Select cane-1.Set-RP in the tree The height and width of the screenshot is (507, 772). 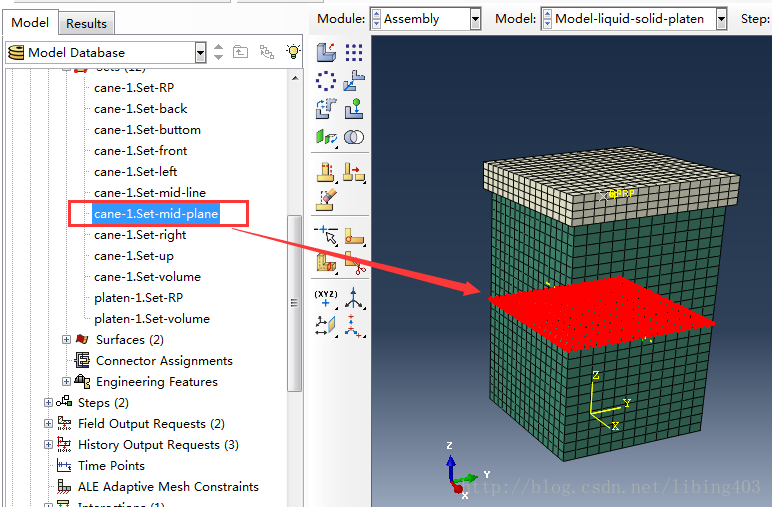134,88
